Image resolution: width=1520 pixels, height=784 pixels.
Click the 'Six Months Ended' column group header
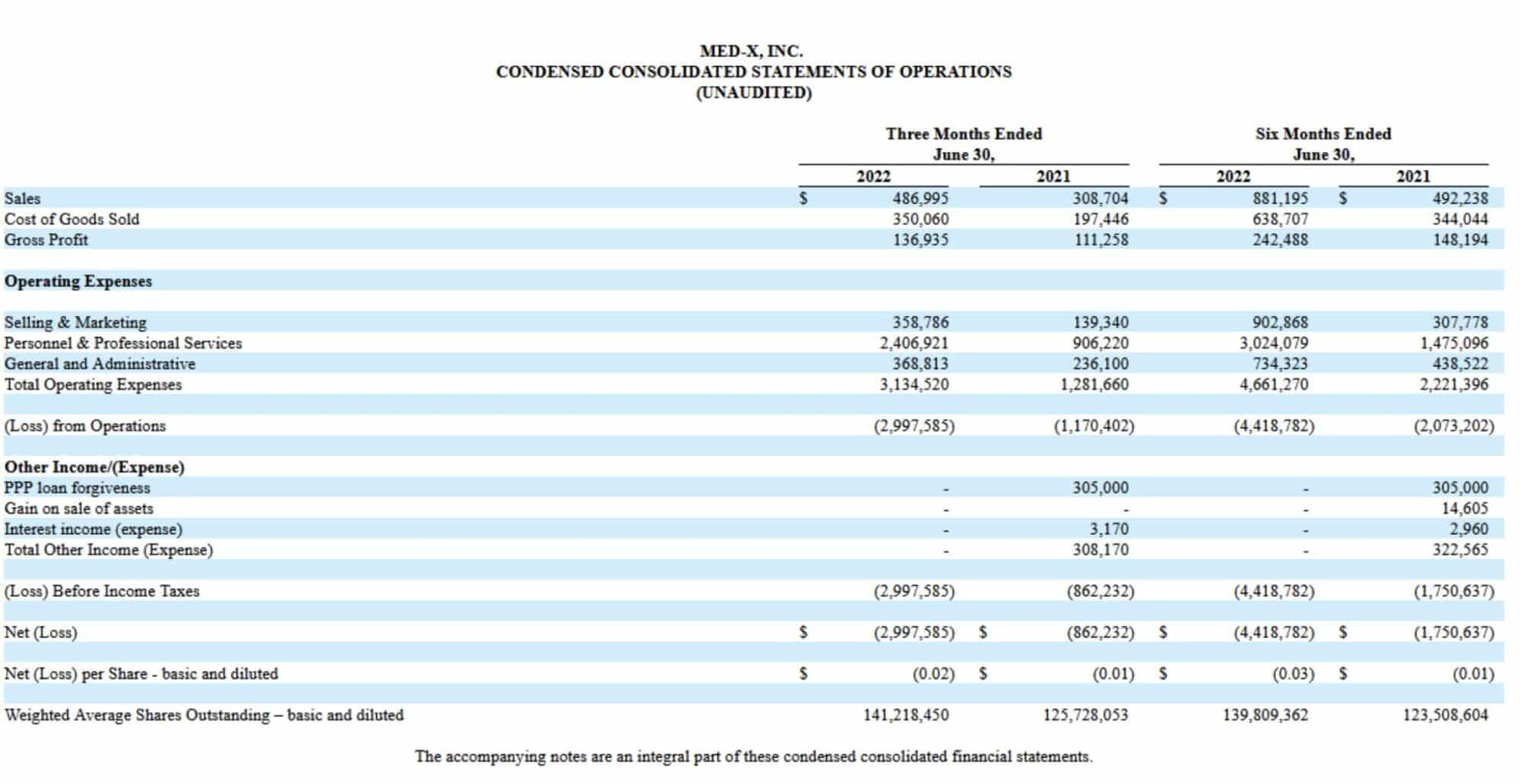coord(1323,134)
